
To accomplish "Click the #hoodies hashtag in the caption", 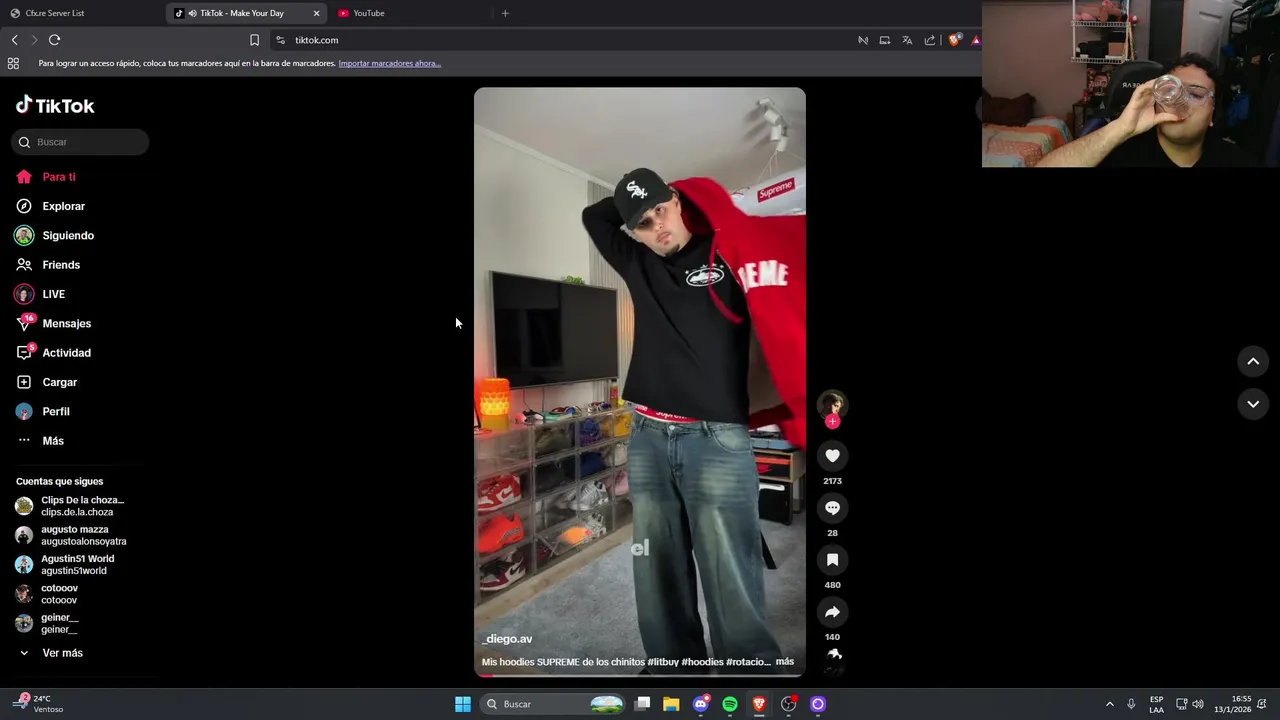I will coord(702,662).
